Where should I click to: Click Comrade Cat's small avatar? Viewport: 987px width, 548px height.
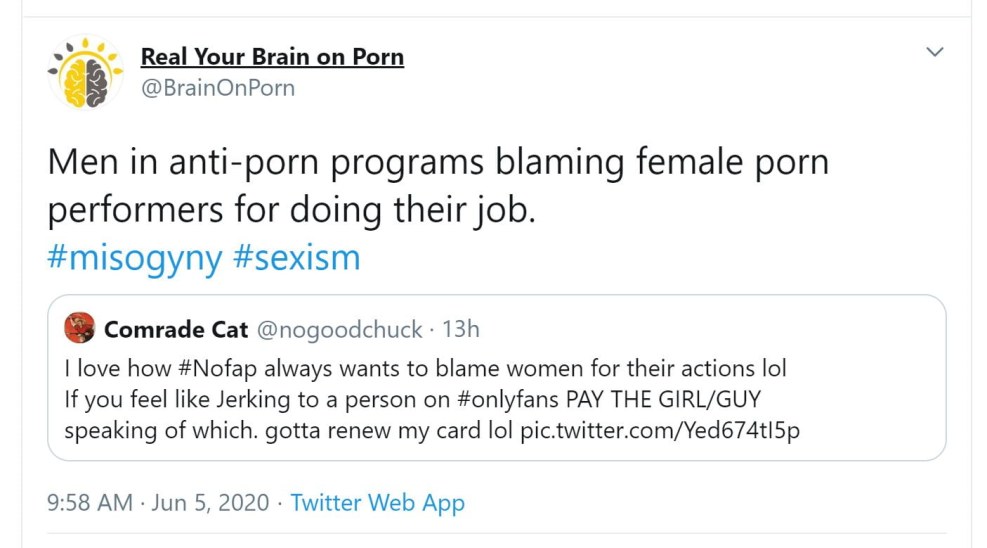pos(80,328)
